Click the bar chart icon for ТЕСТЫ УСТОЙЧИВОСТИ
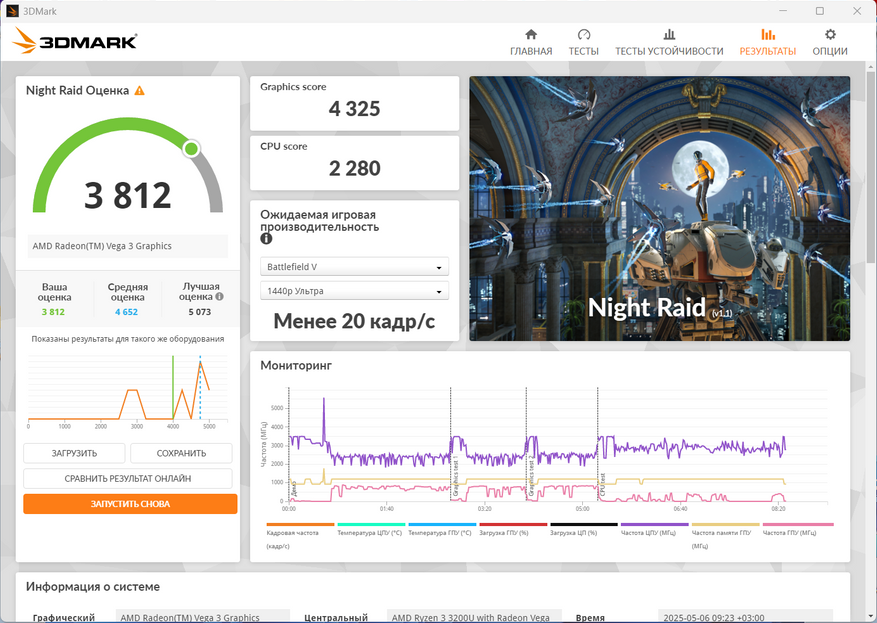877x623 pixels. click(x=669, y=34)
